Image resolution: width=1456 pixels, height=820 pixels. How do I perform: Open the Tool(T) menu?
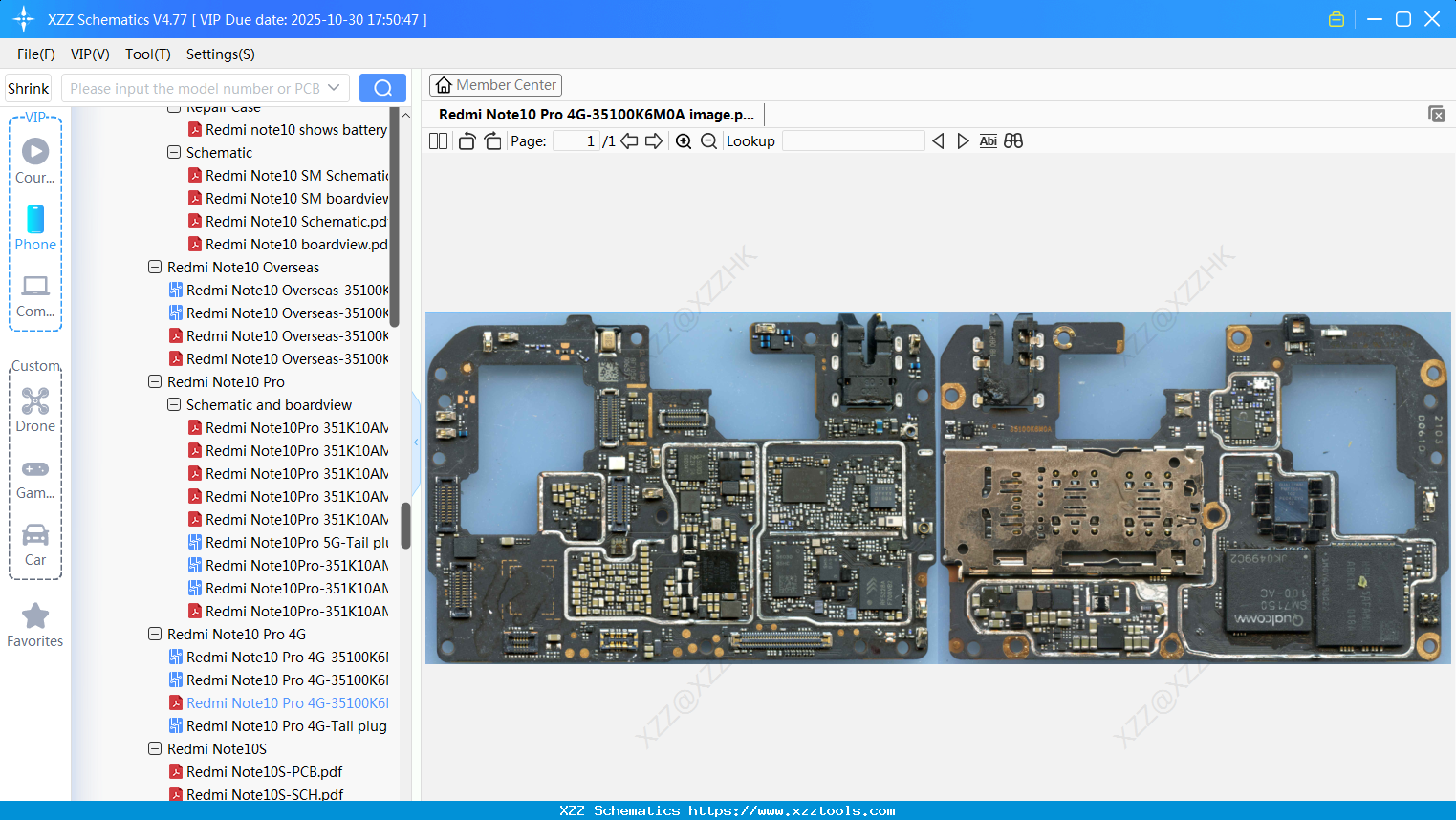click(x=147, y=54)
